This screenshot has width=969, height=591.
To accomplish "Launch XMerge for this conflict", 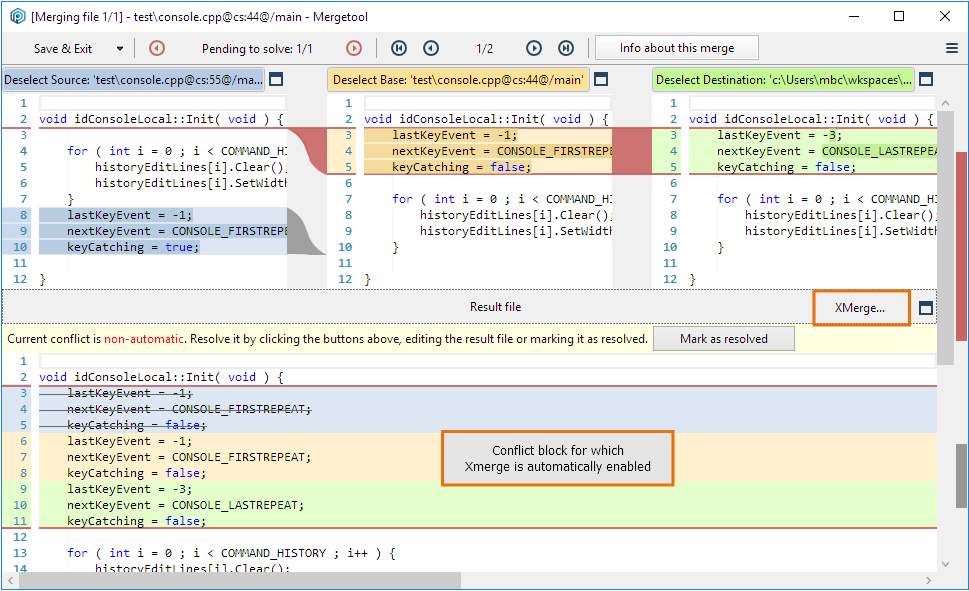I will coord(860,308).
